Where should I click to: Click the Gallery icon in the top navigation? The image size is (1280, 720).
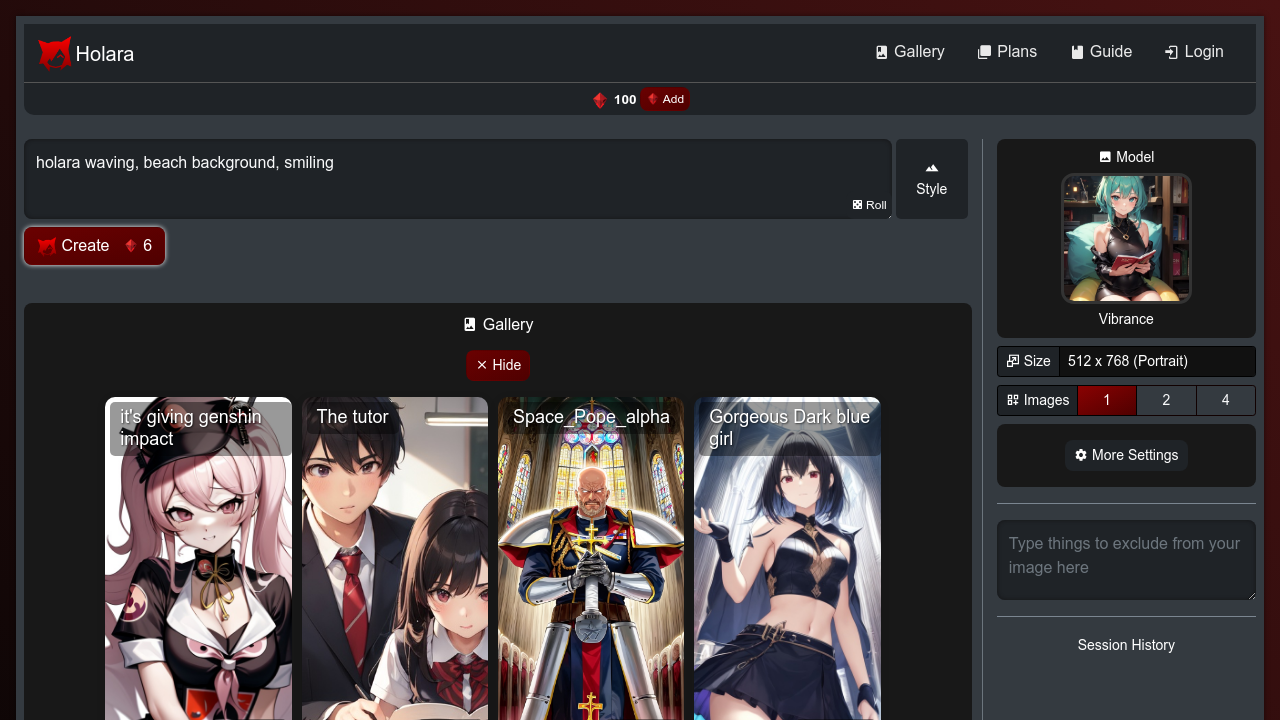click(x=882, y=51)
